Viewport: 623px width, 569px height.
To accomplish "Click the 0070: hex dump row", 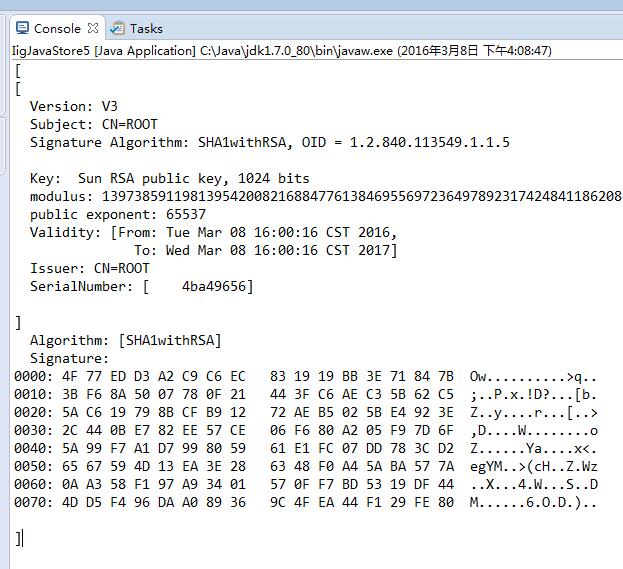I will tap(305, 502).
